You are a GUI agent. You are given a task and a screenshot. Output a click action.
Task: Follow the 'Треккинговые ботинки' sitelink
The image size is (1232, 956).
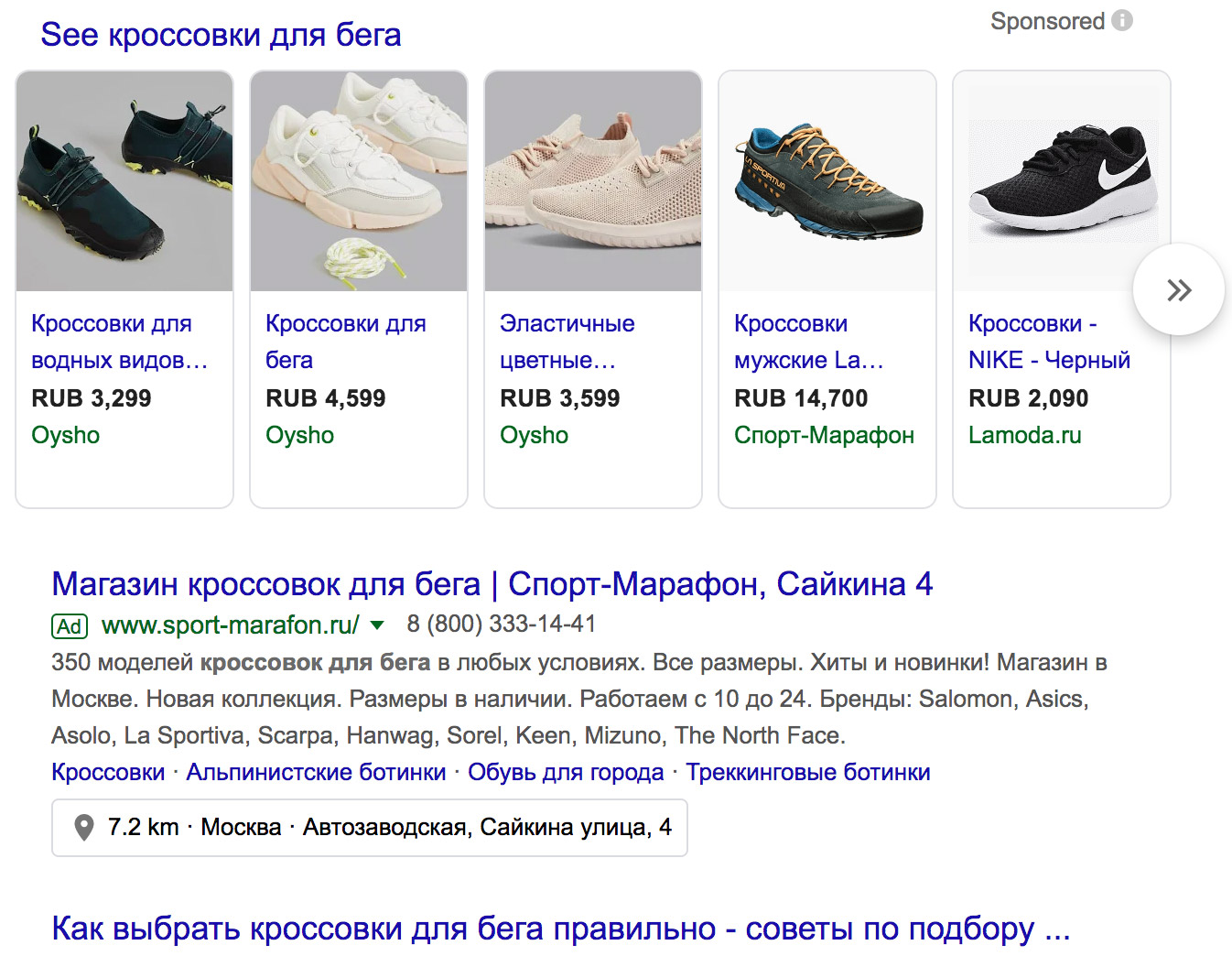tap(808, 772)
